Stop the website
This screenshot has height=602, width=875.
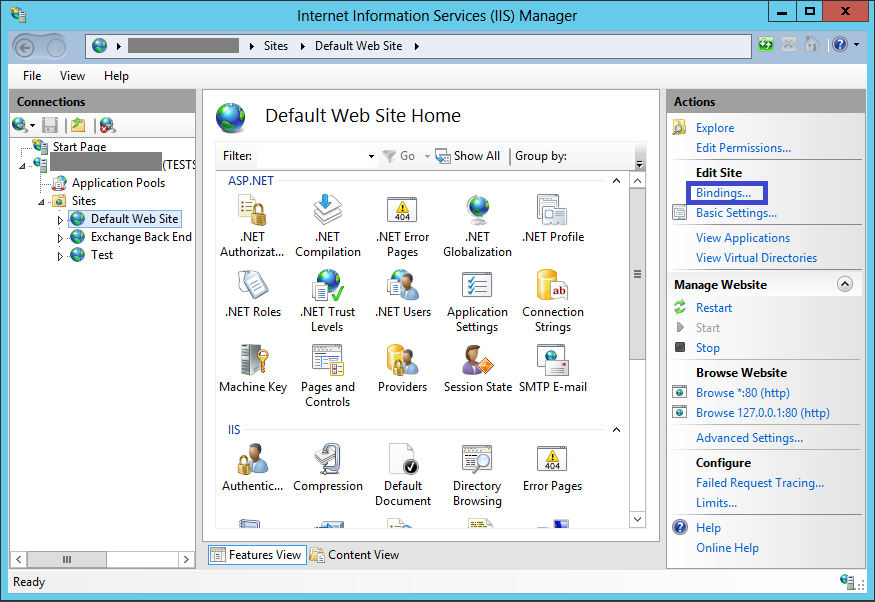click(x=708, y=348)
